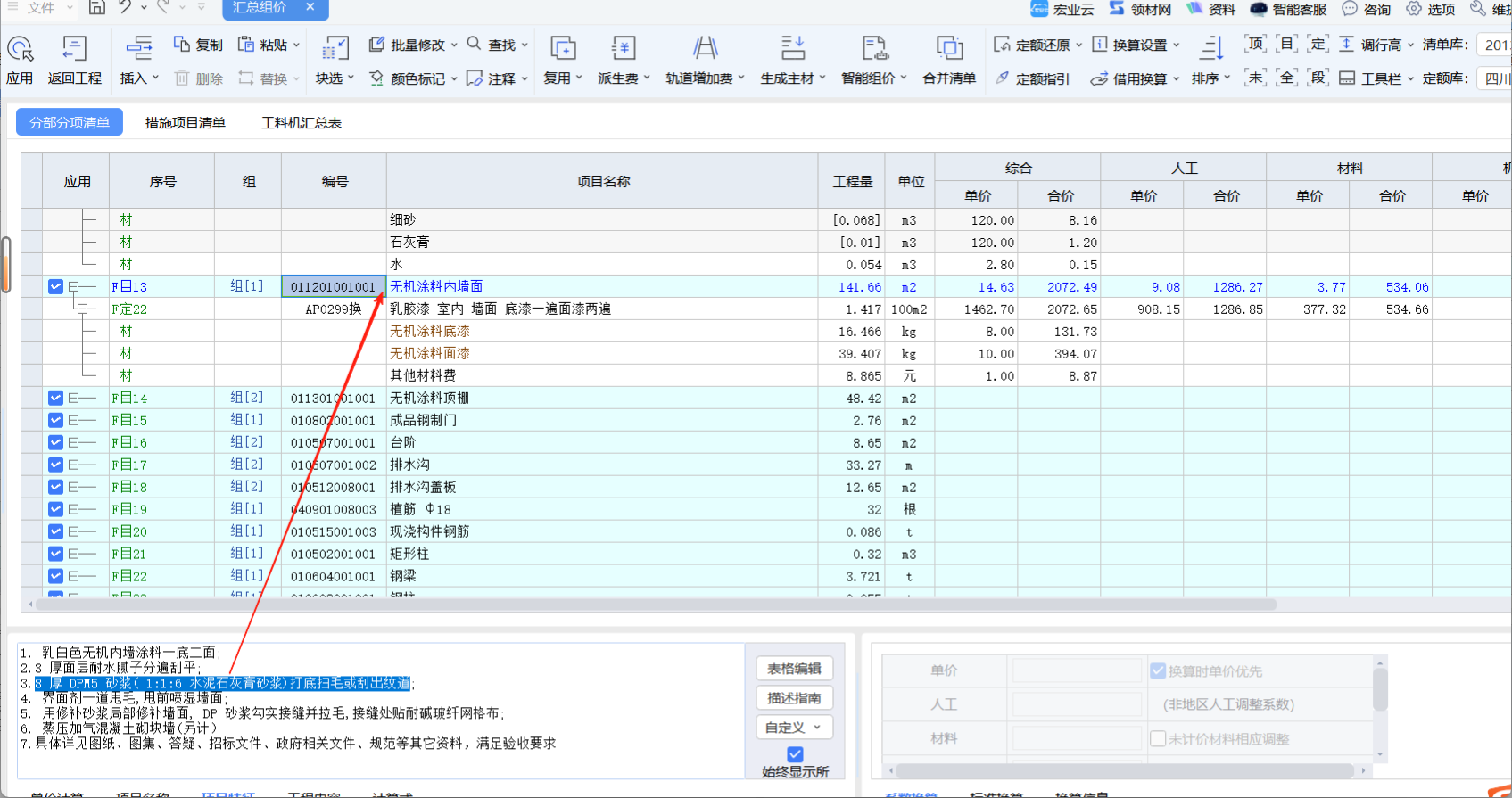The width and height of the screenshot is (1512, 798).
Task: Click the 应用 toolbar icon
Action: [20, 48]
